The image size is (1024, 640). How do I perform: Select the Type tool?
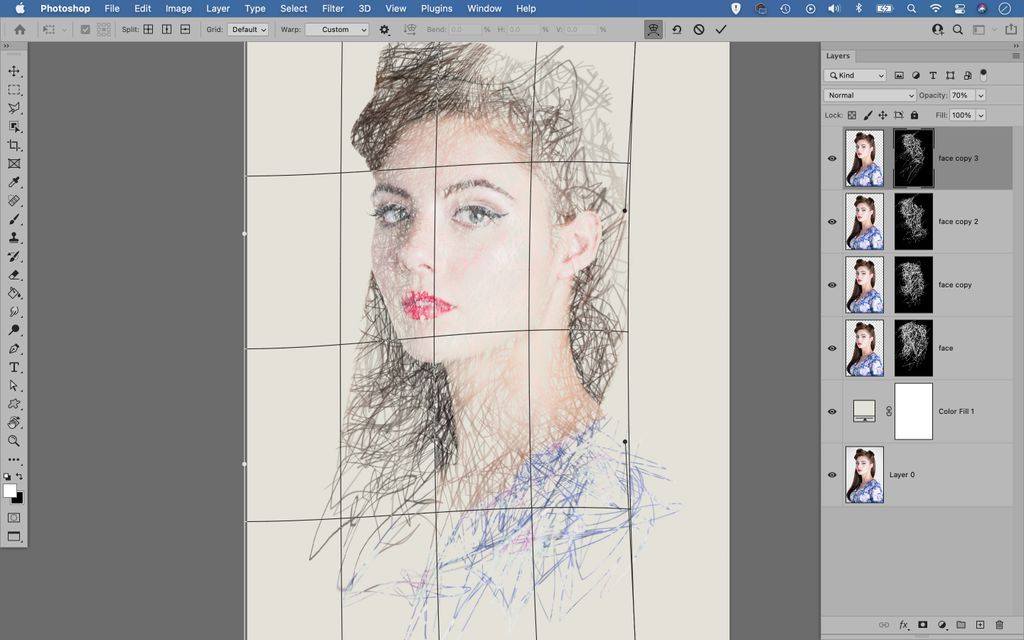tap(14, 367)
